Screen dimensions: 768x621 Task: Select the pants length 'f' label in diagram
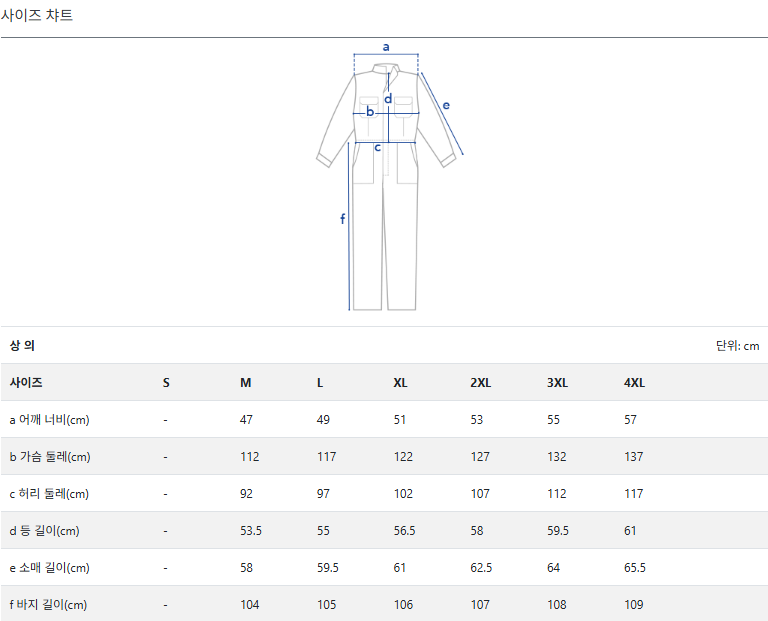[x=342, y=218]
